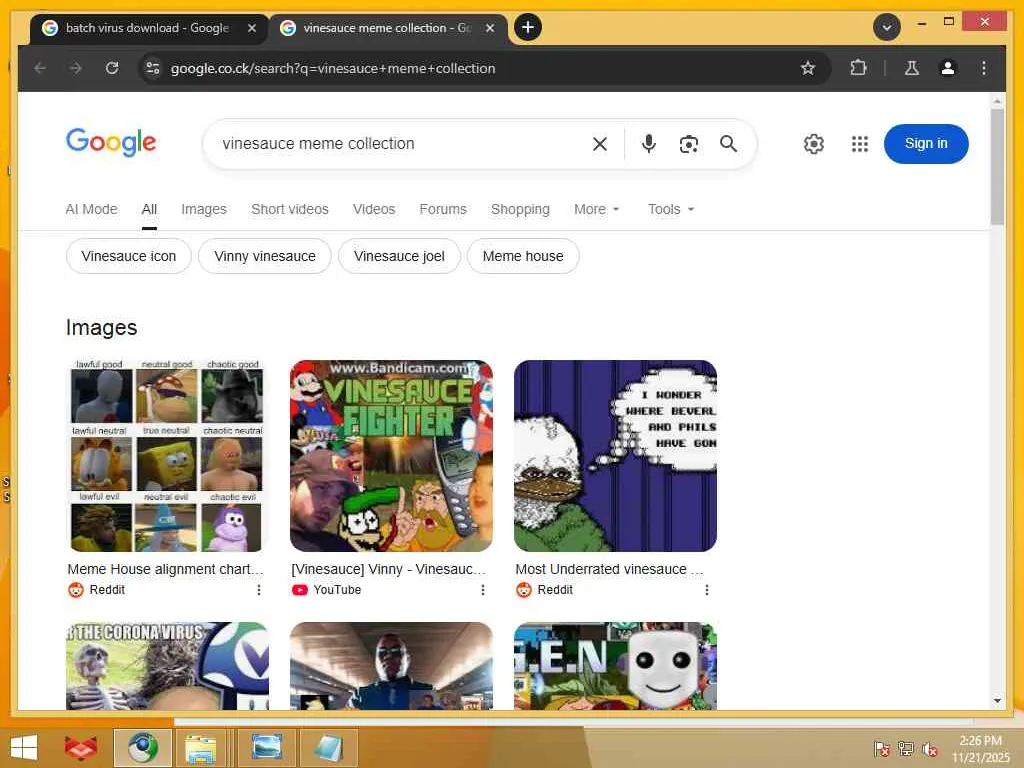Screen dimensions: 1024x768
Task: Switch to AI Mode results
Action: [91, 209]
